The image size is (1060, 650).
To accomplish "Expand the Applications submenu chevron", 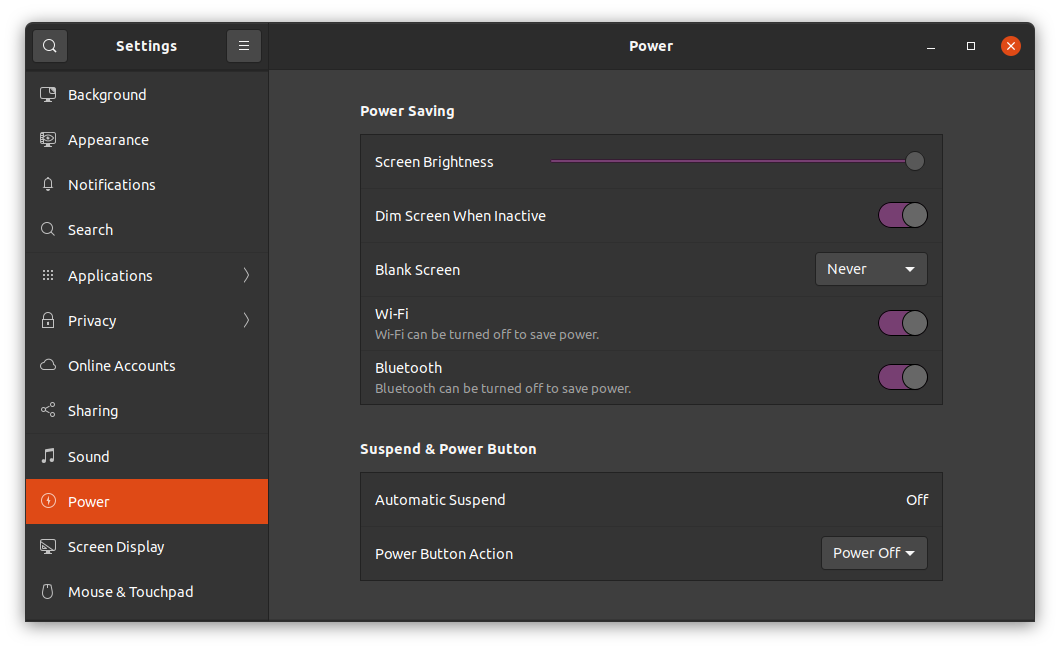I will [x=246, y=276].
